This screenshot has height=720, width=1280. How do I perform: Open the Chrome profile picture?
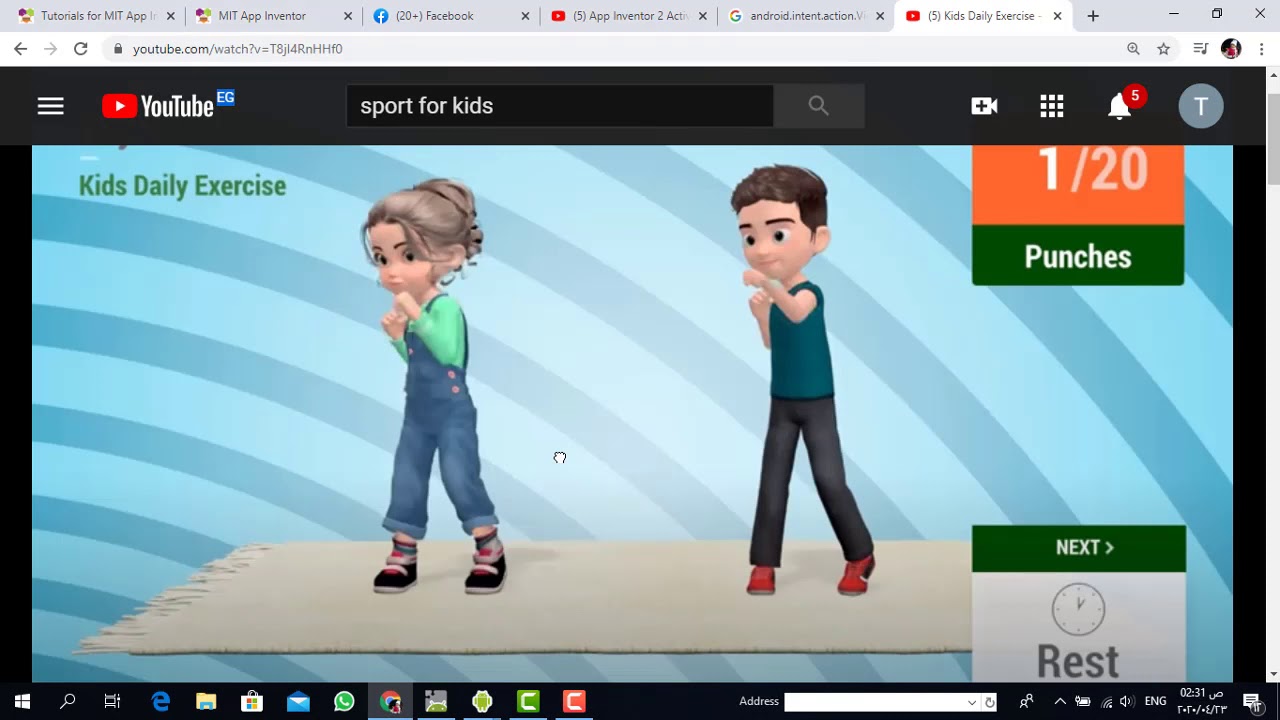[1231, 49]
